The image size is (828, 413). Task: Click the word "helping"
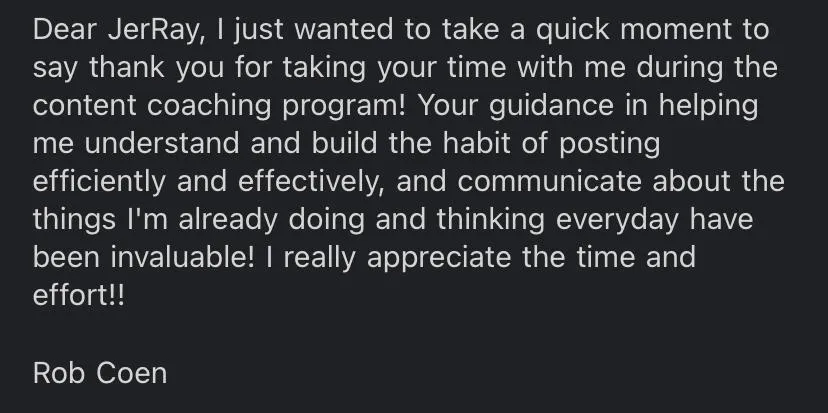click(x=708, y=106)
